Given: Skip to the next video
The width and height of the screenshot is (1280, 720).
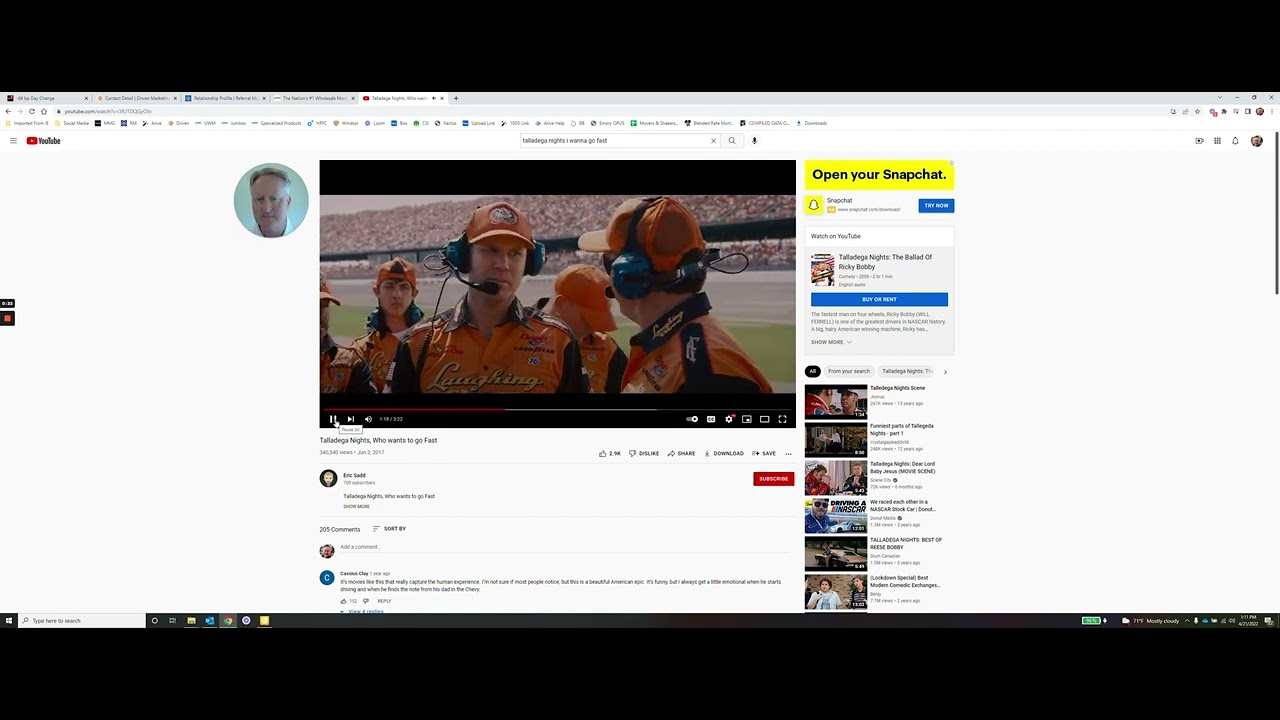Looking at the screenshot, I should pyautogui.click(x=350, y=419).
